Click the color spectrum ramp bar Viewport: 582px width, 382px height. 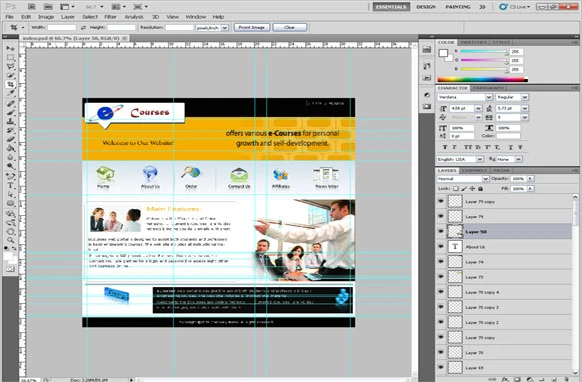coord(482,79)
